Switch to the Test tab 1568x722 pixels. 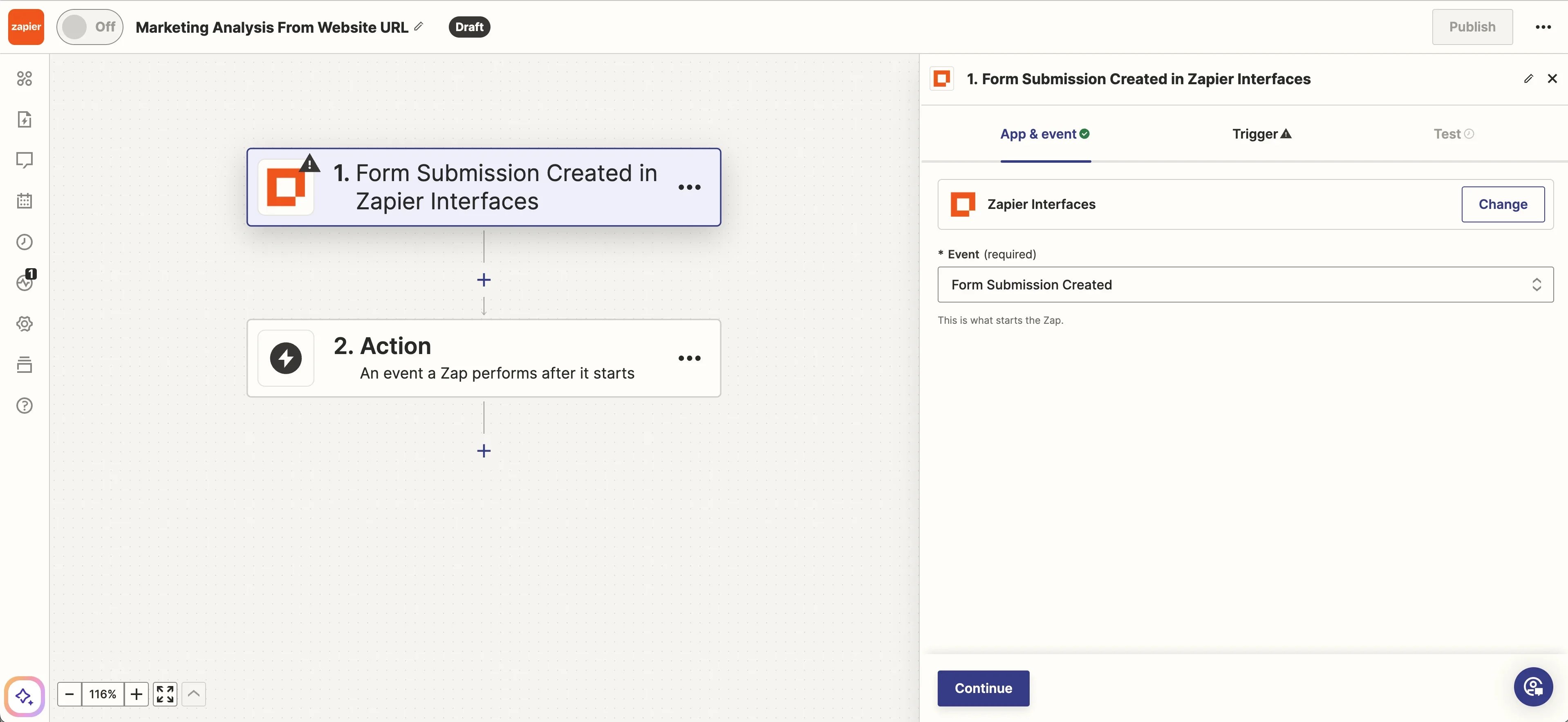(1452, 134)
